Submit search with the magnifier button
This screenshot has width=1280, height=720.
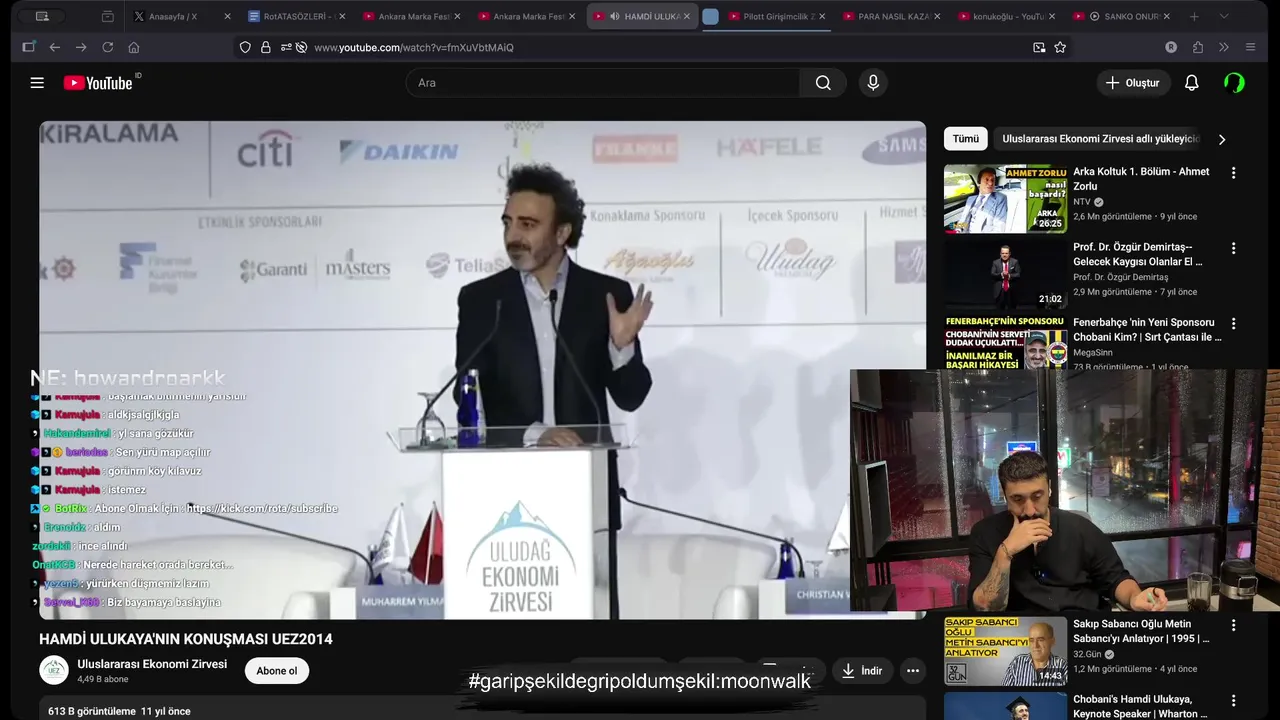(x=823, y=83)
